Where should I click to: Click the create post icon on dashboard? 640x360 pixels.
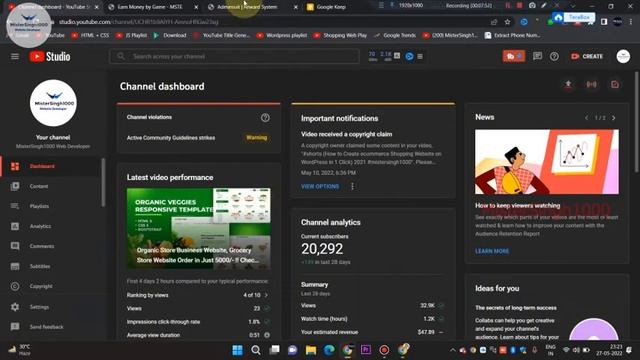coord(615,84)
